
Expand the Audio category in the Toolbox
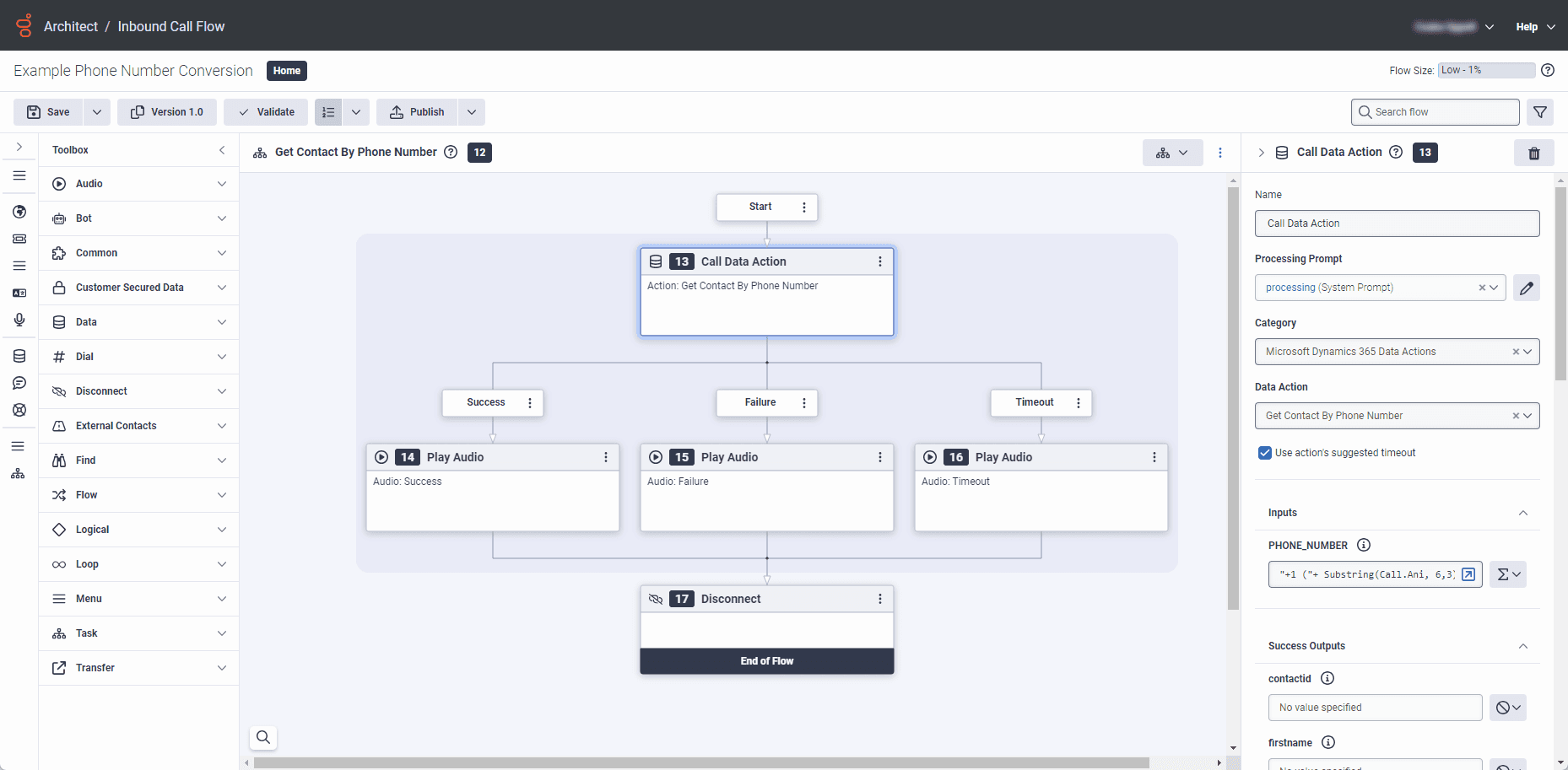pos(138,183)
